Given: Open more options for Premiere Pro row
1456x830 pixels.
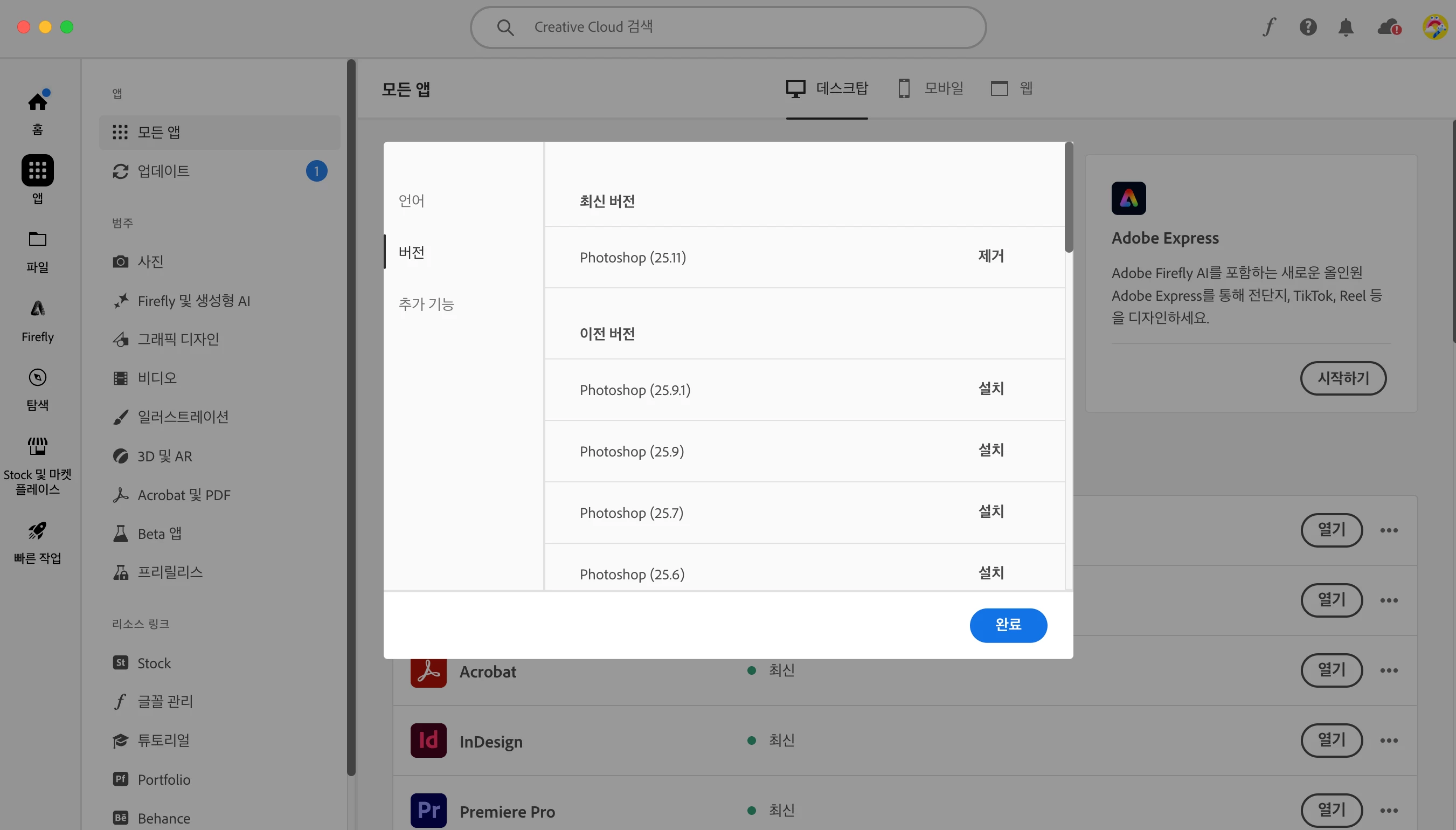Looking at the screenshot, I should [1389, 811].
